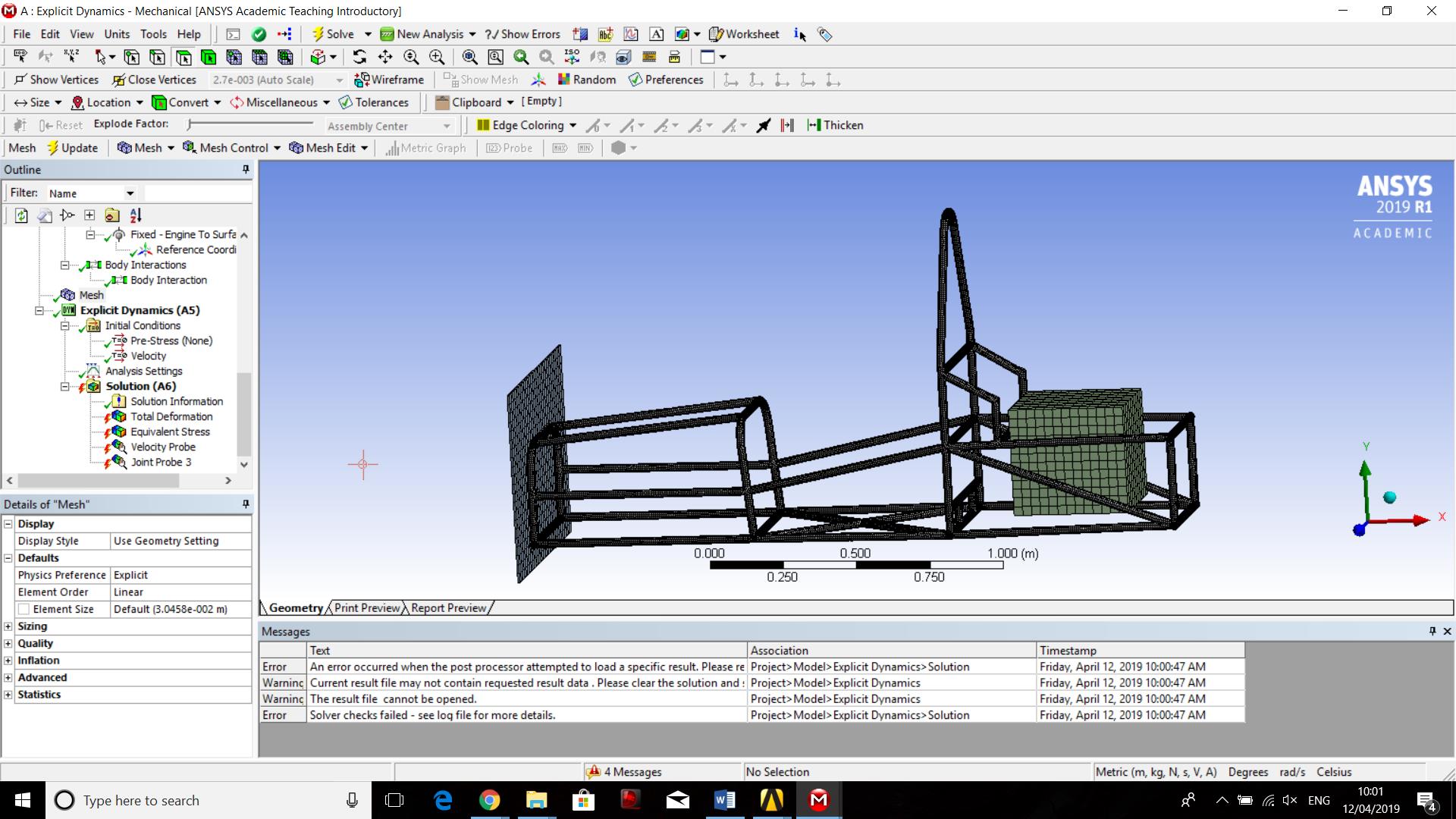The width and height of the screenshot is (1456, 819).
Task: Click the Solve button
Action: click(333, 34)
